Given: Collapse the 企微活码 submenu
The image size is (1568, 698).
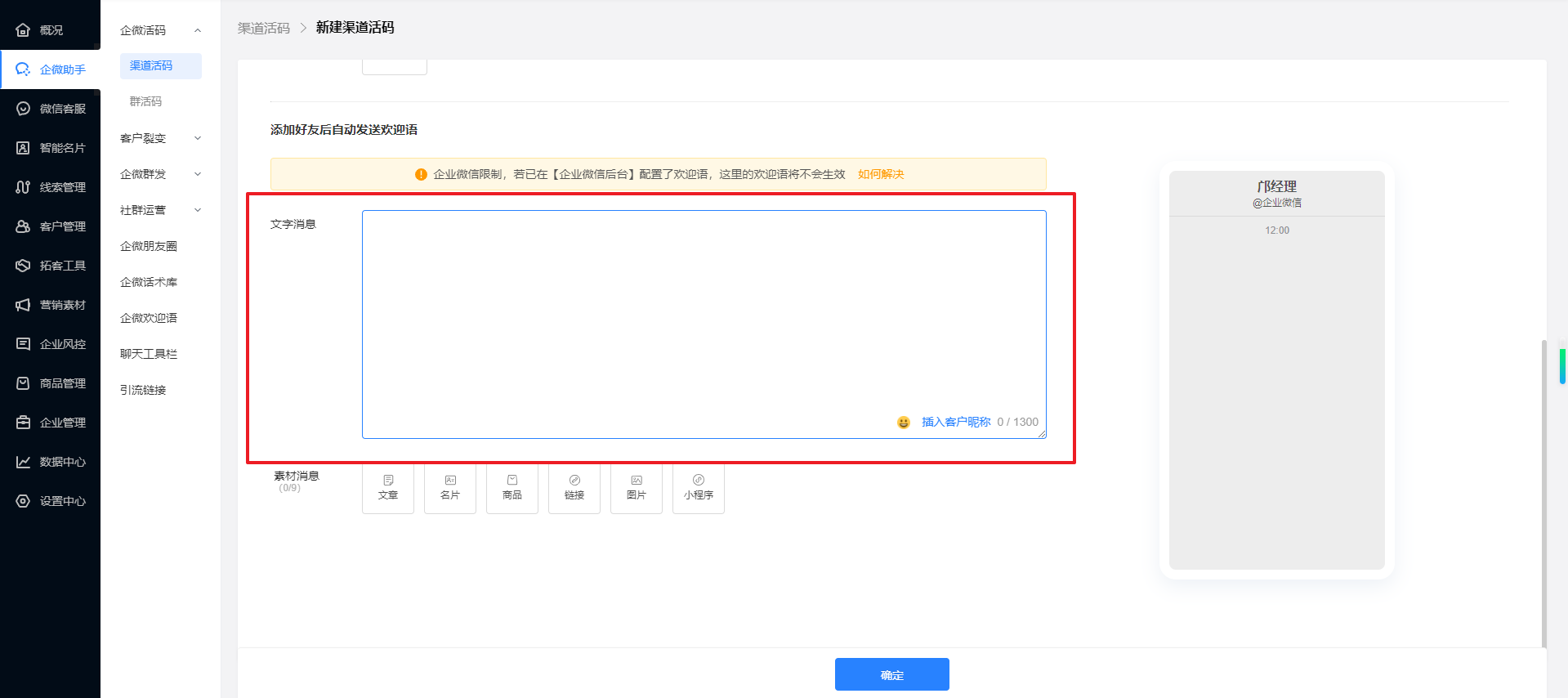Looking at the screenshot, I should coord(198,30).
